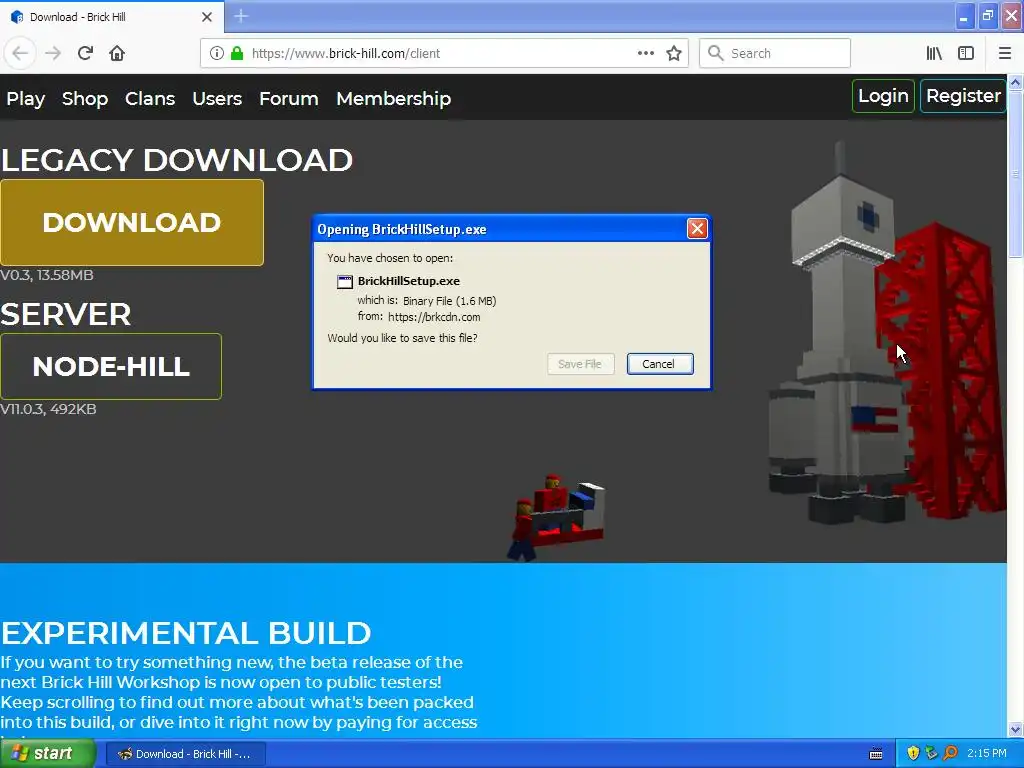
Task: Click the BrickHillSetup.exe filename text
Action: point(409,281)
